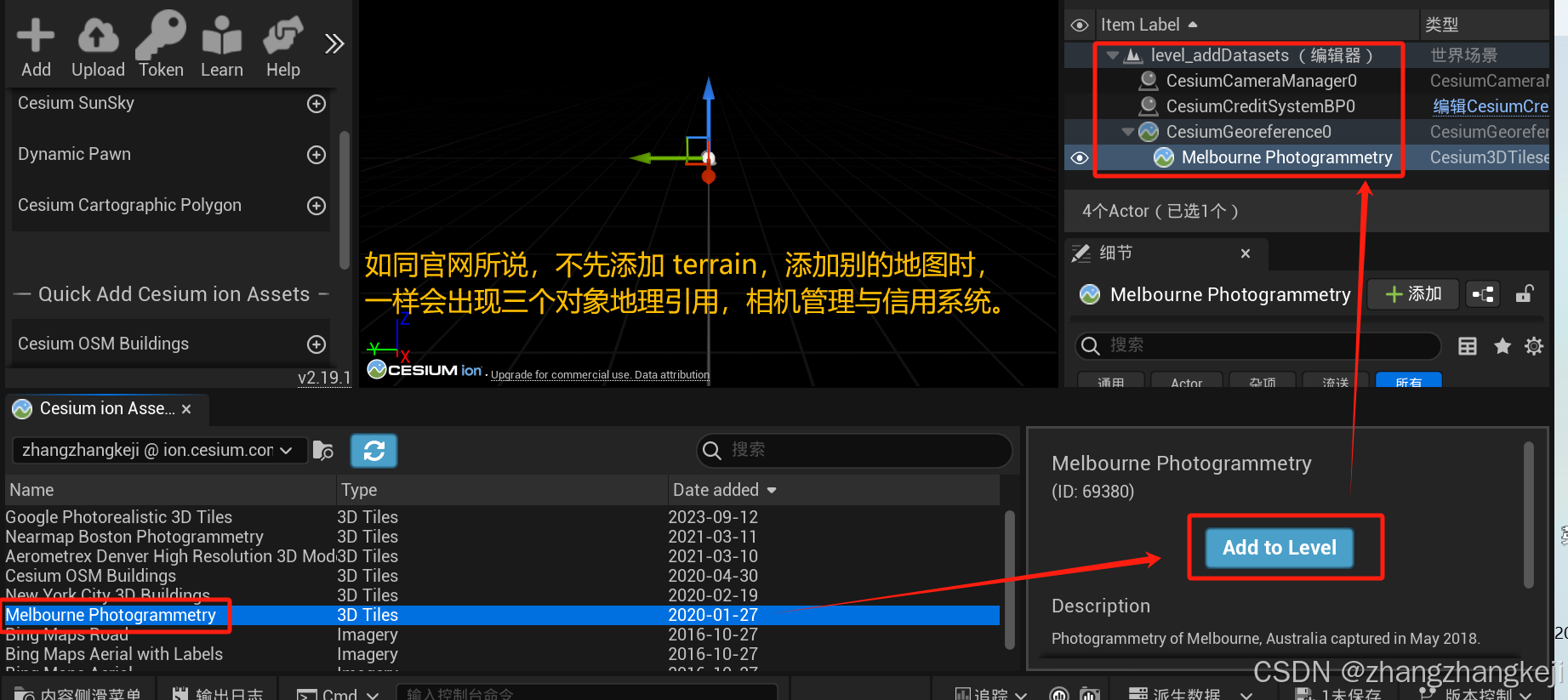The image size is (1568, 700).
Task: Toggle the favorites star filter in details
Action: (x=1502, y=346)
